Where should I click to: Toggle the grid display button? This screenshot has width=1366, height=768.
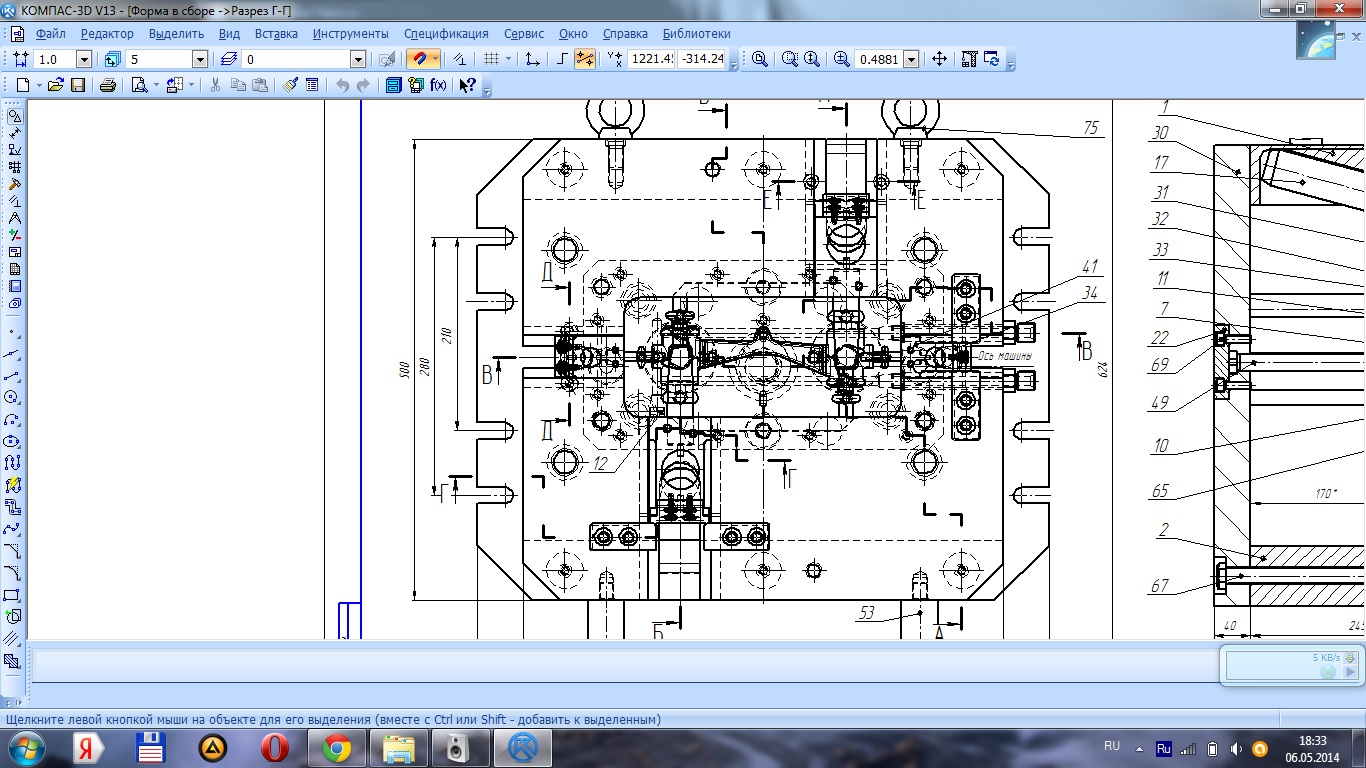point(490,59)
